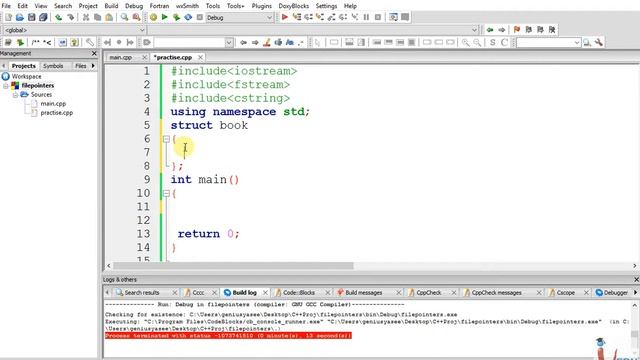
Task: Click the highlight marker icon
Action: pos(267,42)
